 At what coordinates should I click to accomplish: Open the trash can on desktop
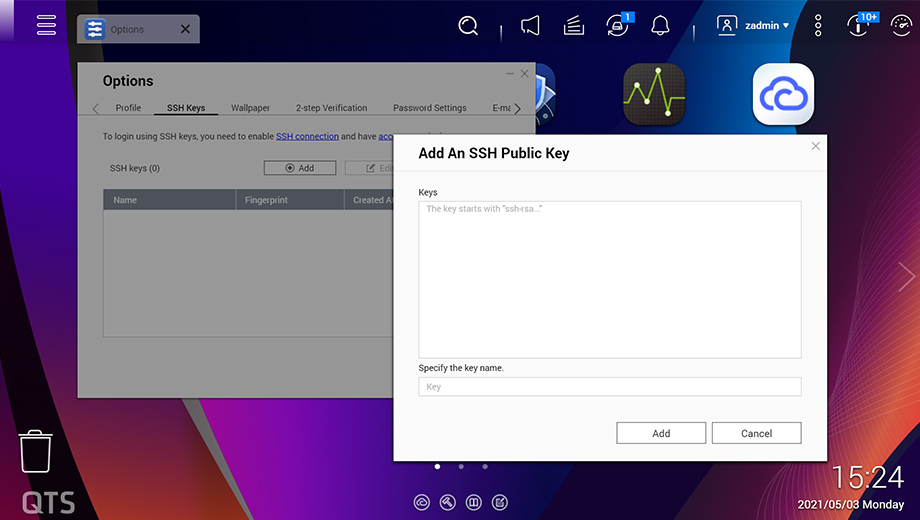point(36,452)
